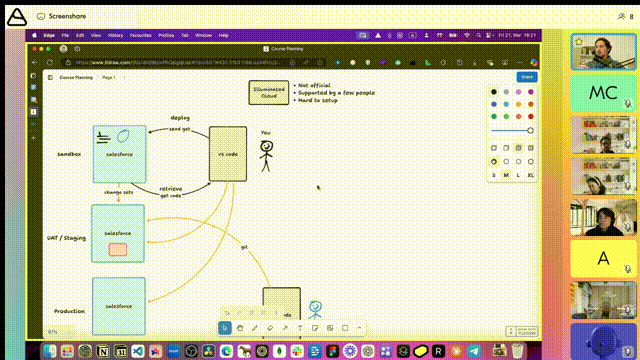Click the blue Share button
Viewport: 640px width, 360px height.
[x=527, y=77]
